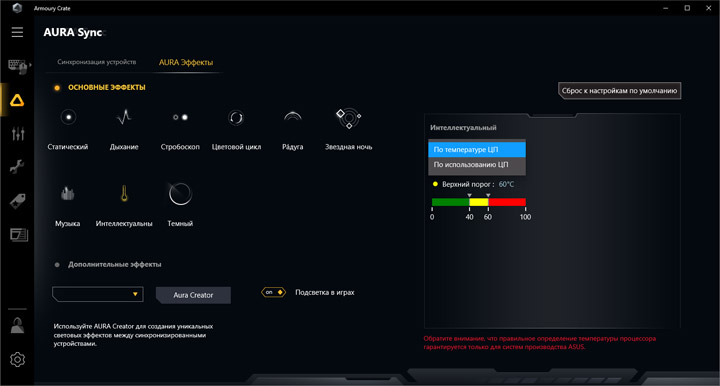The width and height of the screenshot is (720, 386).
Task: Select the Интеллектуальный thermometer effect icon
Action: pyautogui.click(x=124, y=194)
